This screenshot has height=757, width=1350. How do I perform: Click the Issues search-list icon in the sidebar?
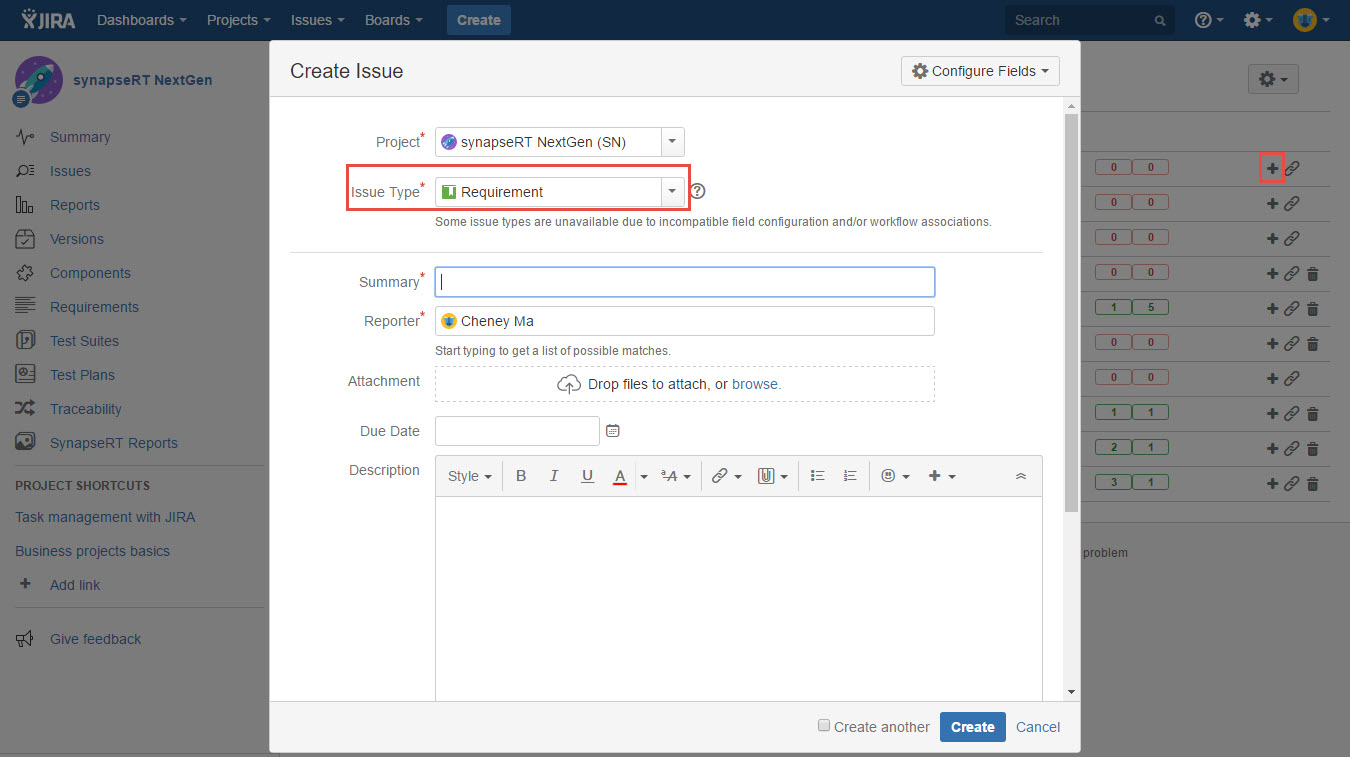click(26, 171)
